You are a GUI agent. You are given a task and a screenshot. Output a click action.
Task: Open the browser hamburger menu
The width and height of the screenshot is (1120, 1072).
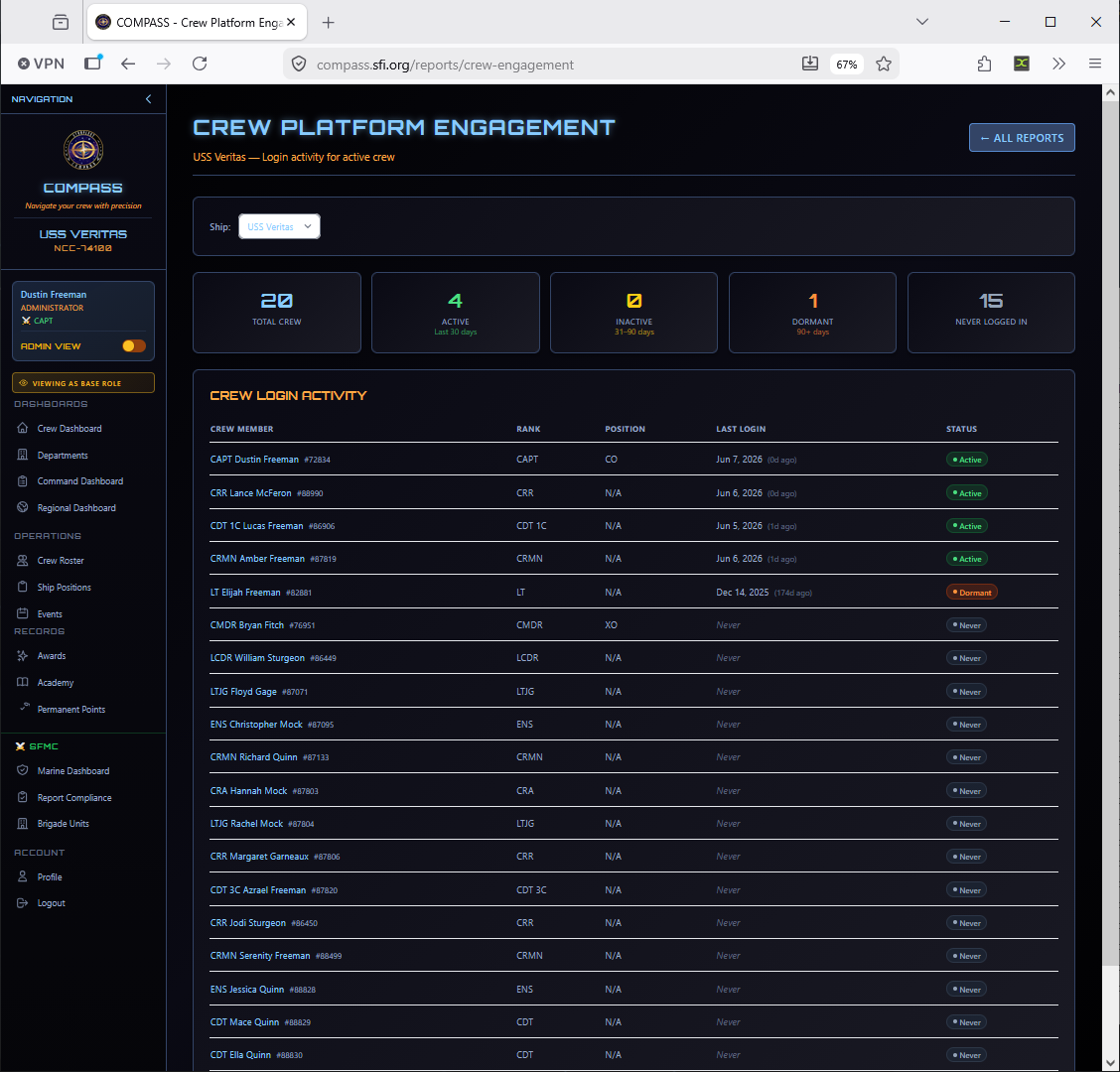[x=1094, y=65]
